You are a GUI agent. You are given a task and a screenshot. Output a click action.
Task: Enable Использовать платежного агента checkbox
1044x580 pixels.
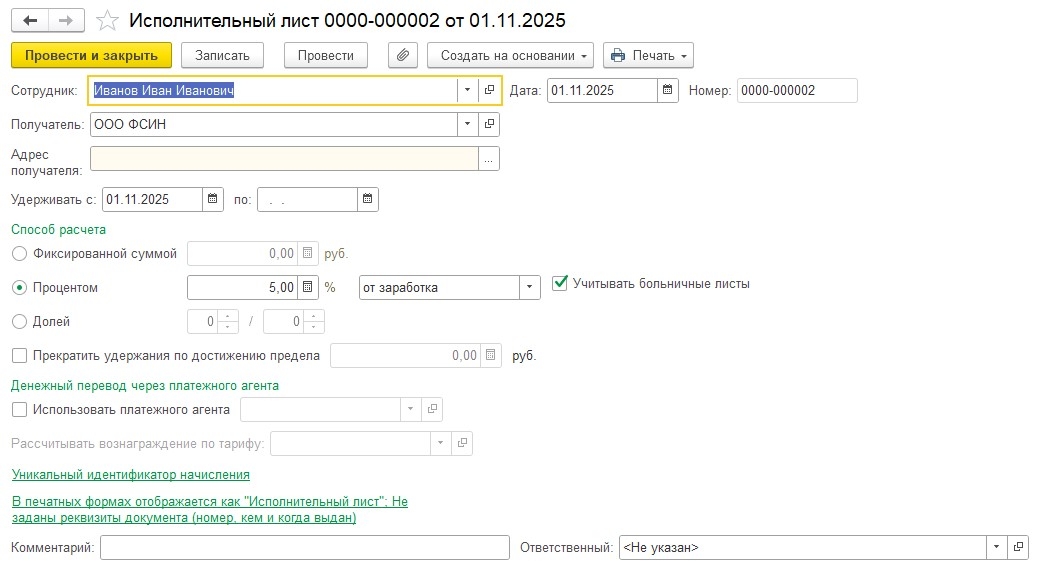tap(19, 410)
